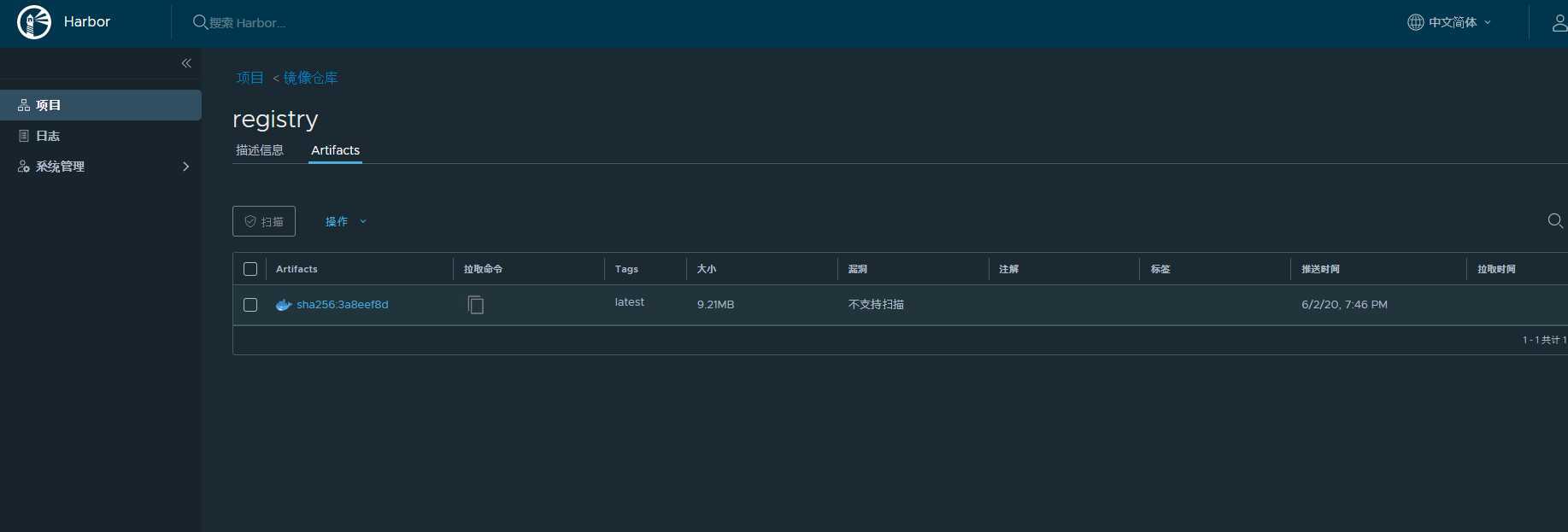1568x532 pixels.
Task: Check the sha256:3a8eef8d row checkbox
Action: (250, 305)
